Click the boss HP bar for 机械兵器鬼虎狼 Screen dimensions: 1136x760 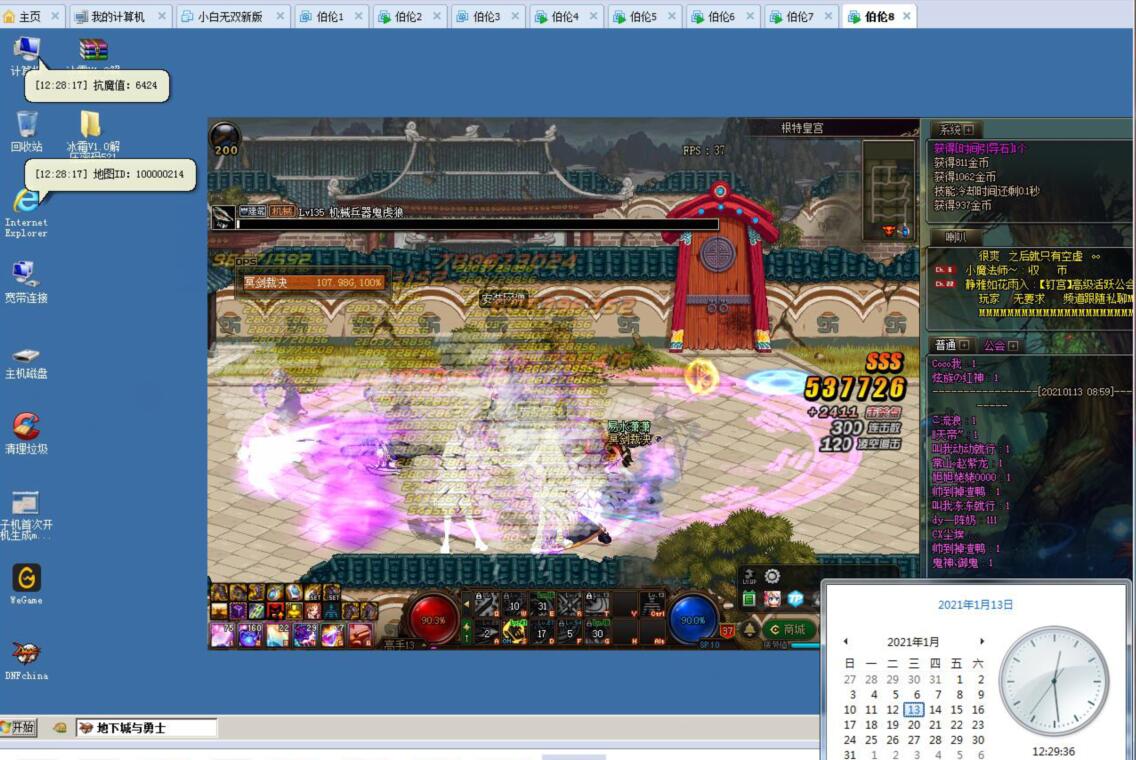(478, 225)
